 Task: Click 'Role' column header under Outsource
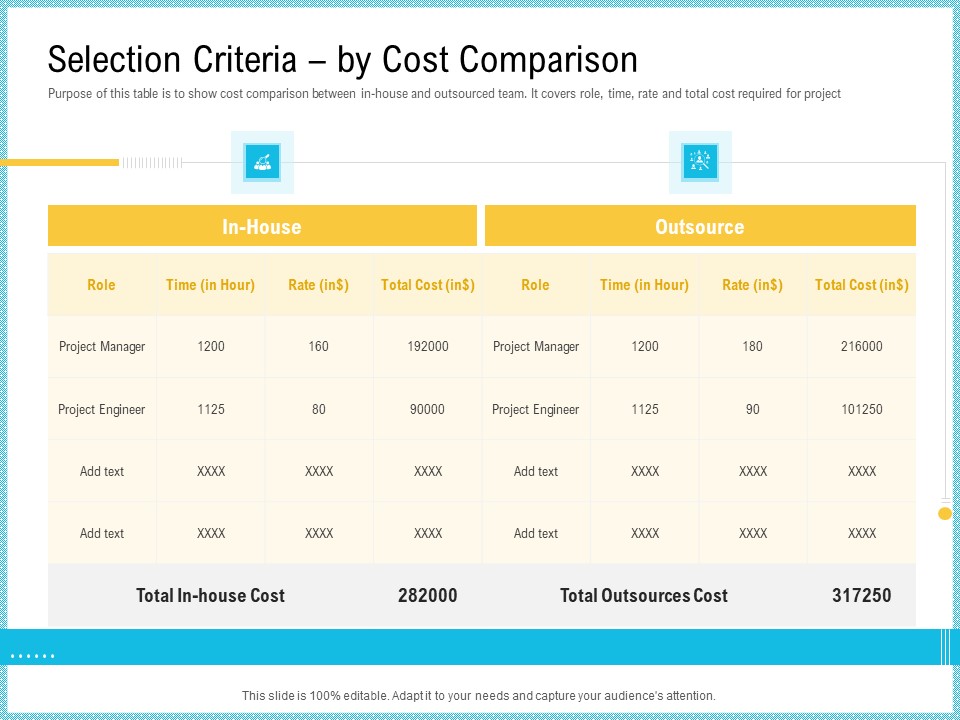pos(535,285)
